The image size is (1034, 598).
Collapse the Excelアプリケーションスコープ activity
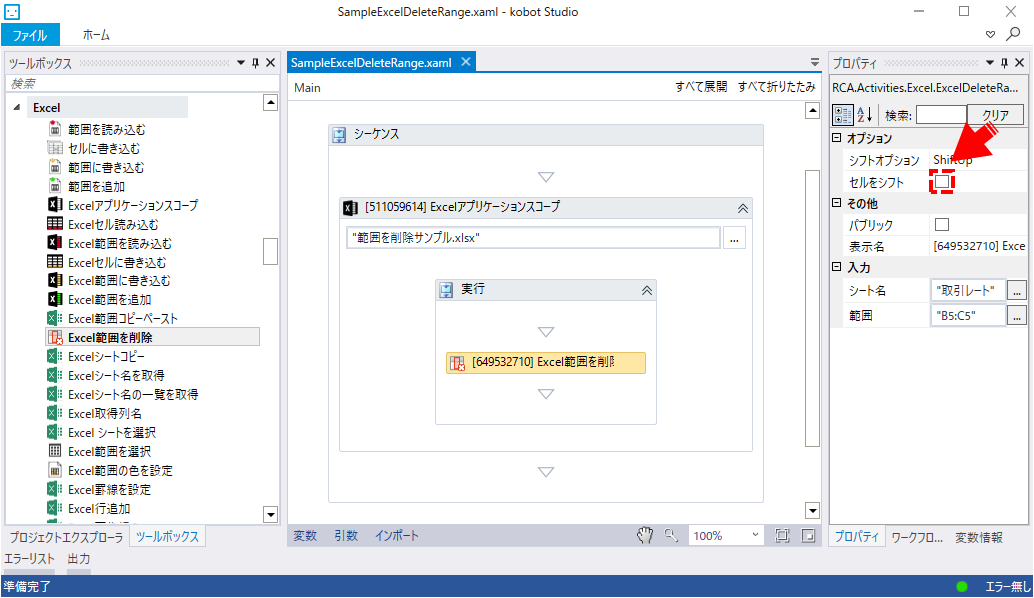pos(743,208)
